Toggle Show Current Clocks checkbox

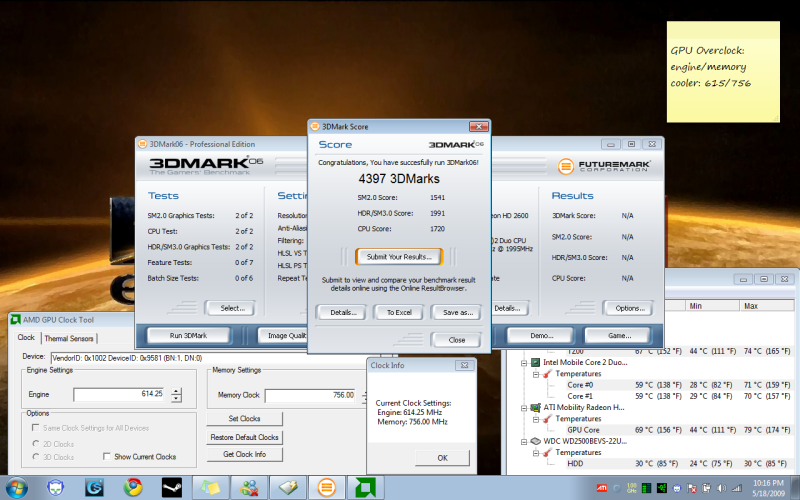point(107,456)
